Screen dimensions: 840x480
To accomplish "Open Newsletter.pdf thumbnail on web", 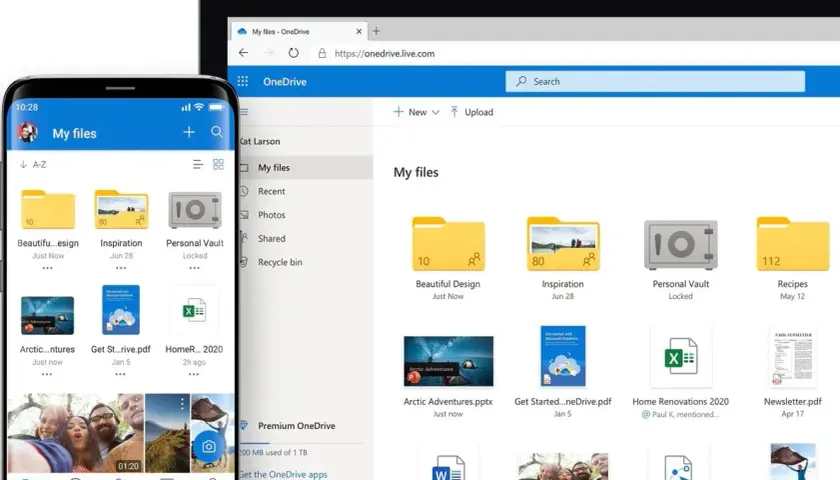I will point(793,357).
